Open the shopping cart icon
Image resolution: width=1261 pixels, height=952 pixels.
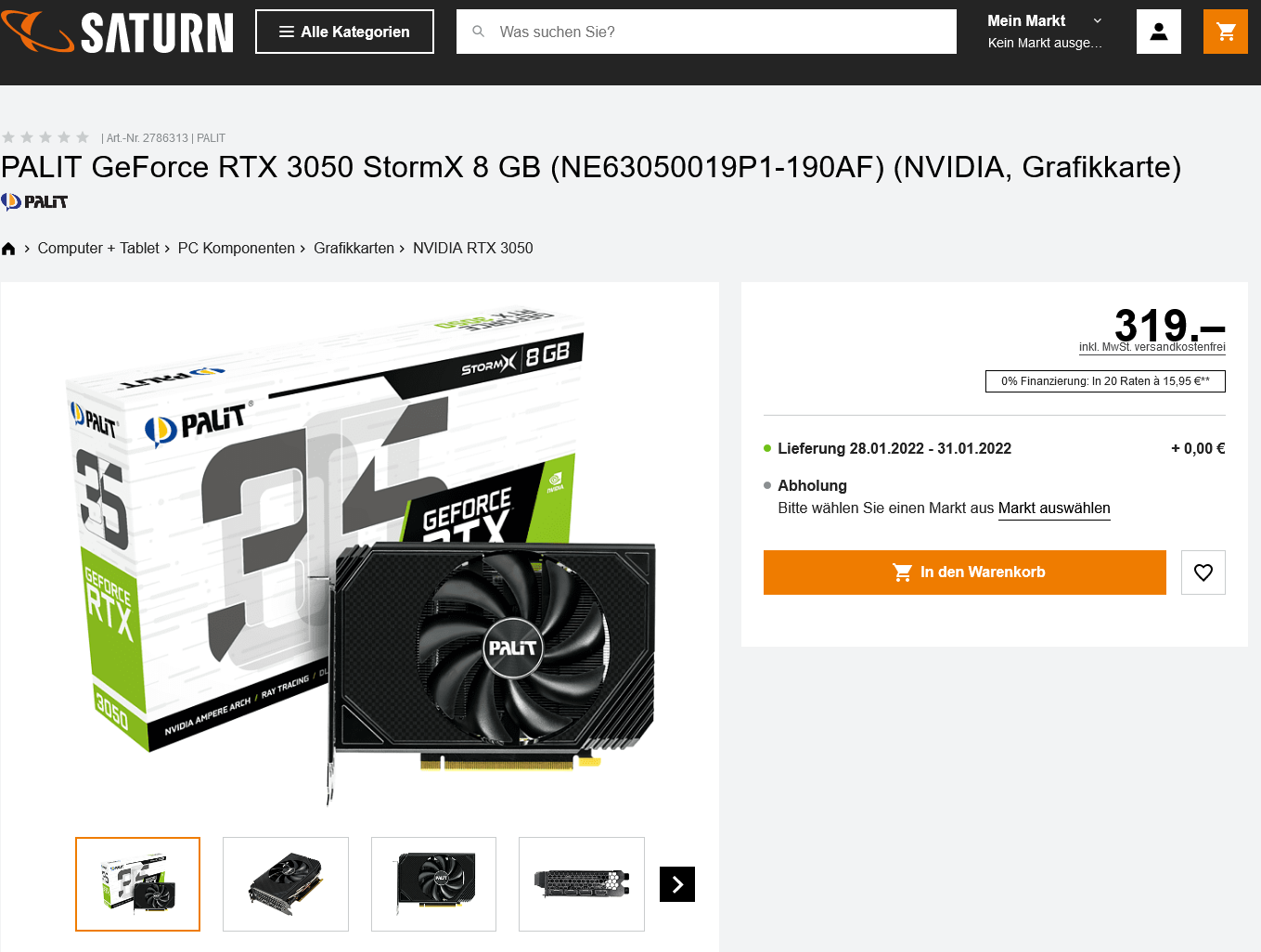(x=1226, y=32)
